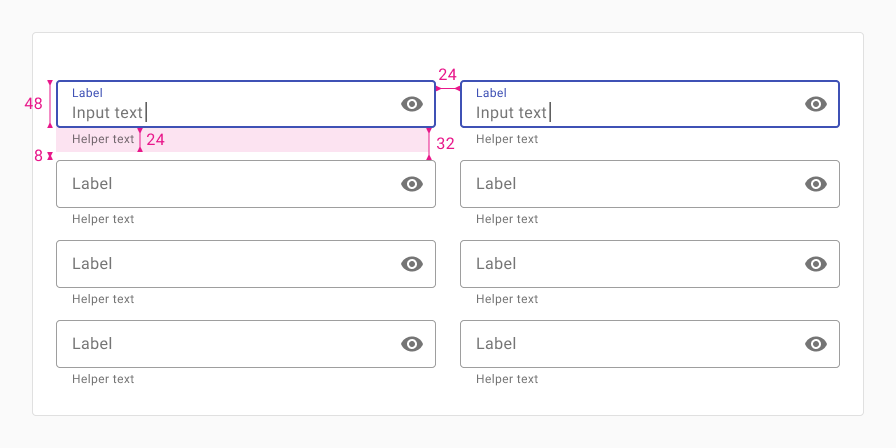Focus the top-left field containing Input text
Viewport: 896px width, 448px height.
pyautogui.click(x=246, y=104)
